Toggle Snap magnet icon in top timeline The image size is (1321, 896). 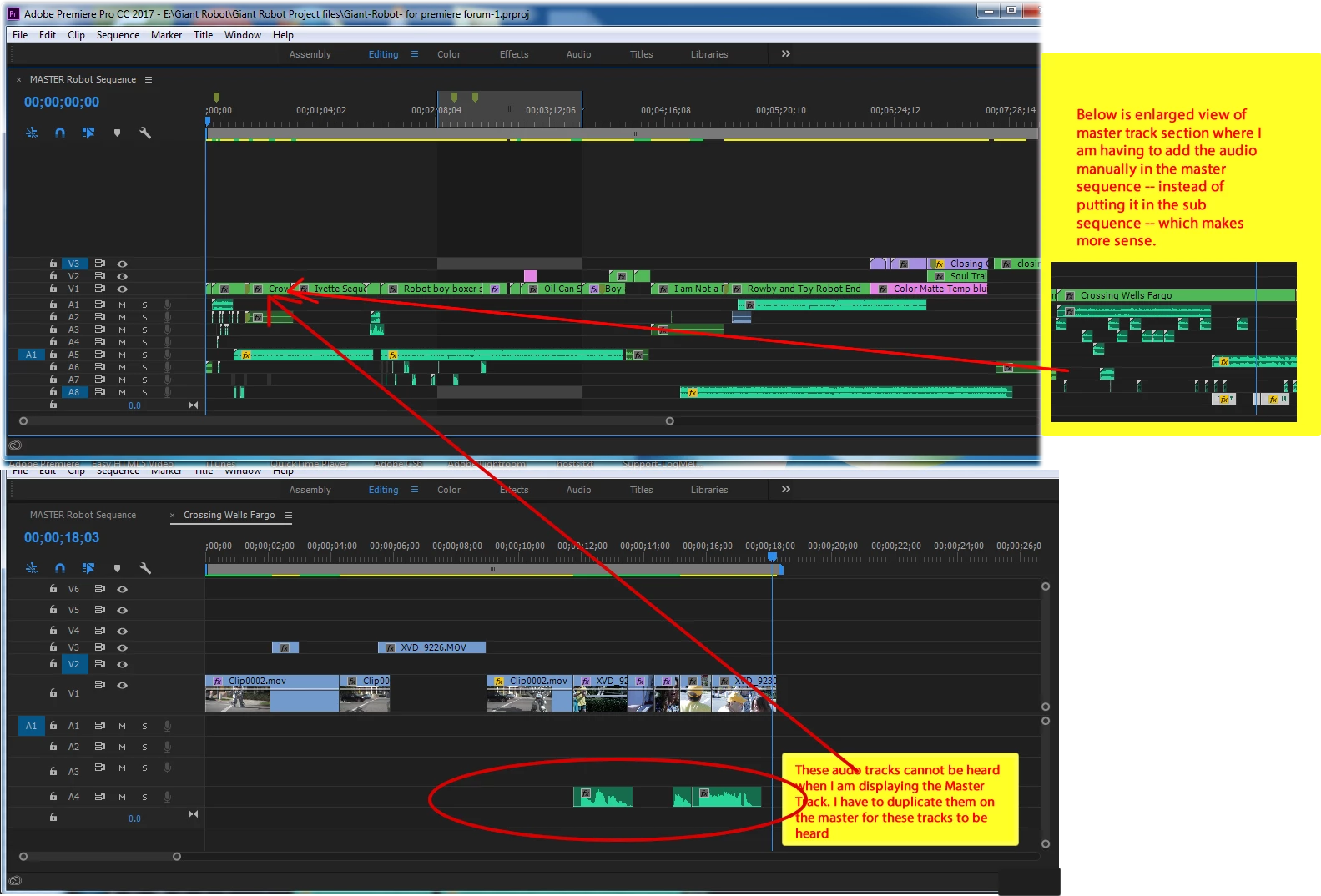point(60,133)
